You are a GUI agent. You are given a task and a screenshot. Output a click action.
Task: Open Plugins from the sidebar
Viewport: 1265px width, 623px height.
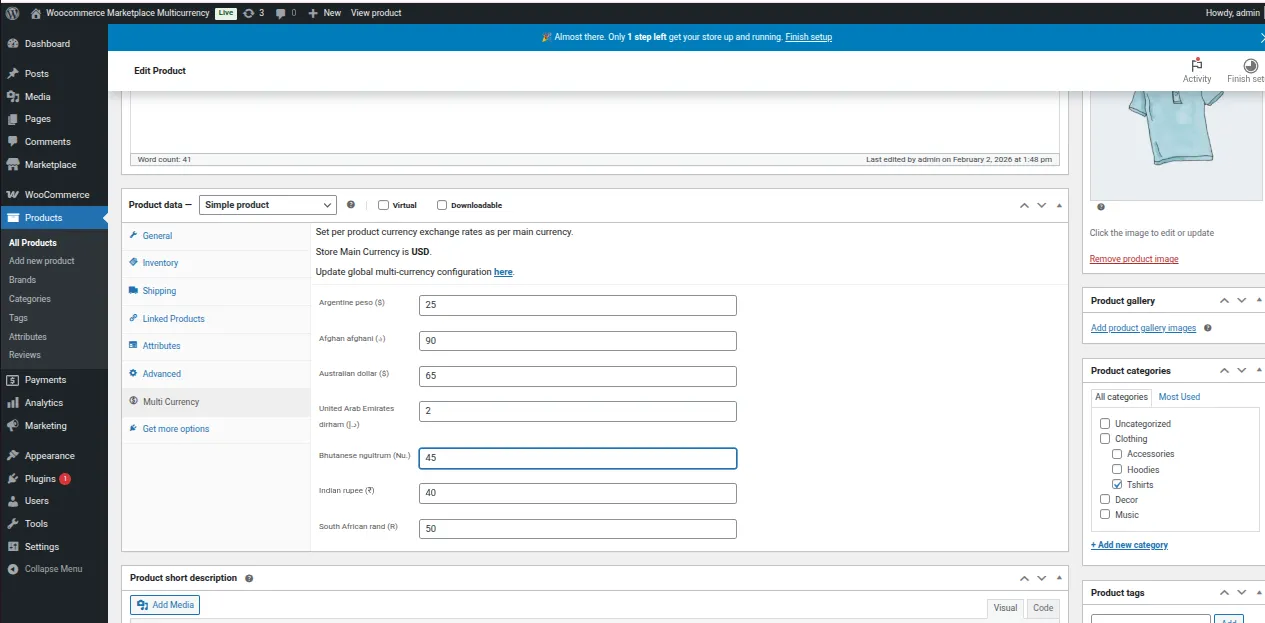pos(40,479)
